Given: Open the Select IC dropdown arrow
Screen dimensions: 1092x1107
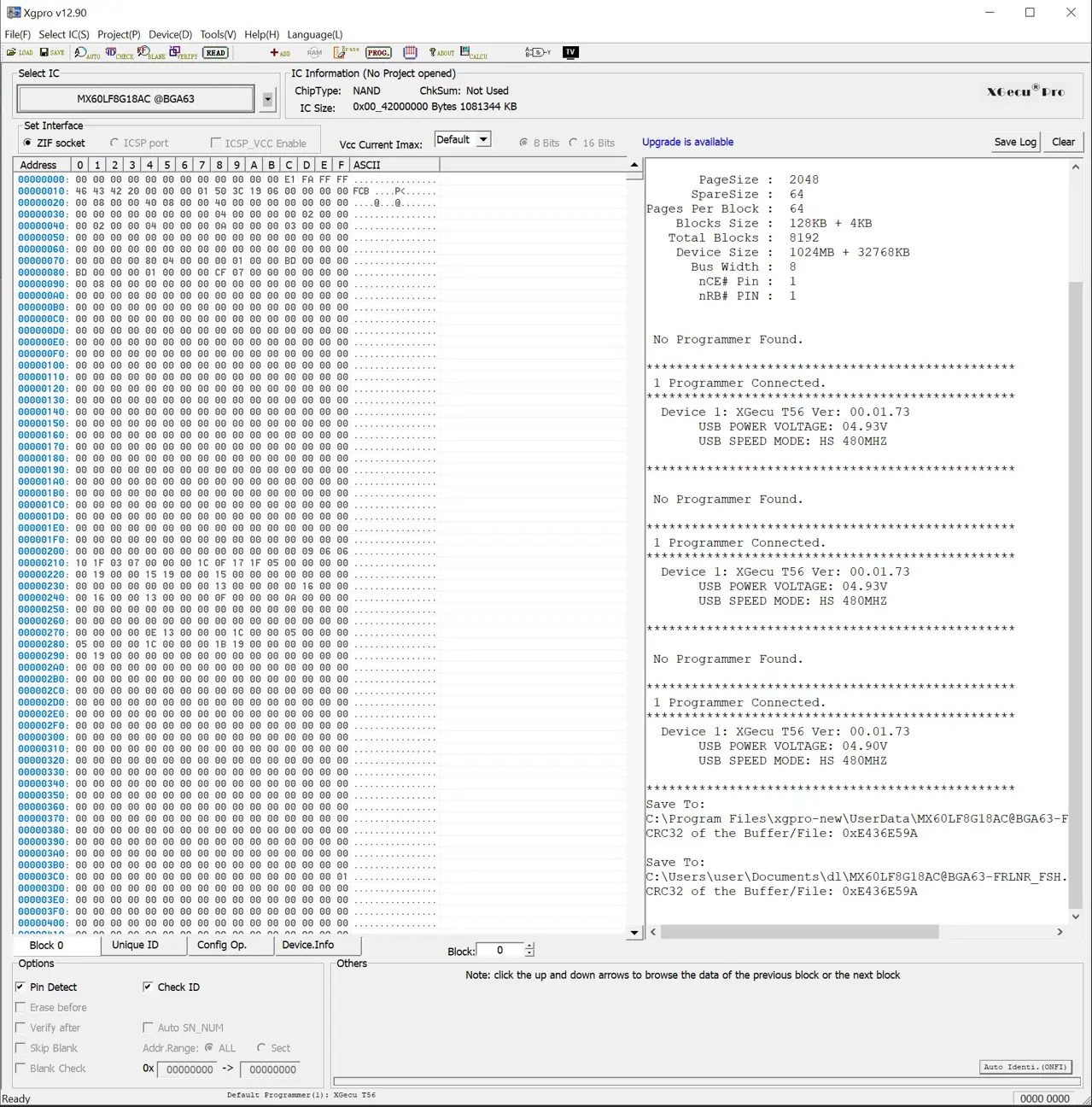Looking at the screenshot, I should point(267,99).
